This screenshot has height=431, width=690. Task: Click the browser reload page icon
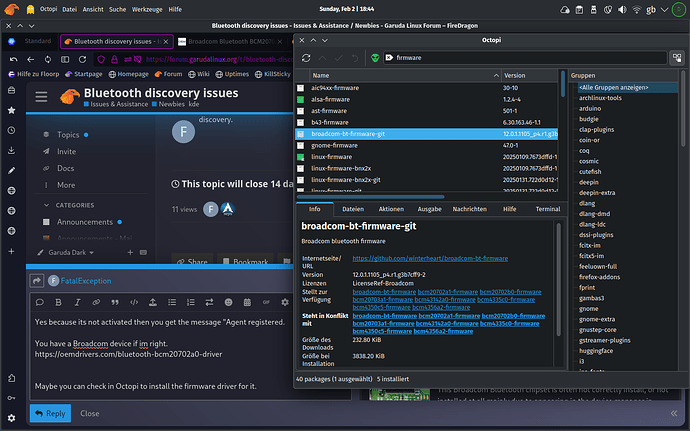[82, 59]
